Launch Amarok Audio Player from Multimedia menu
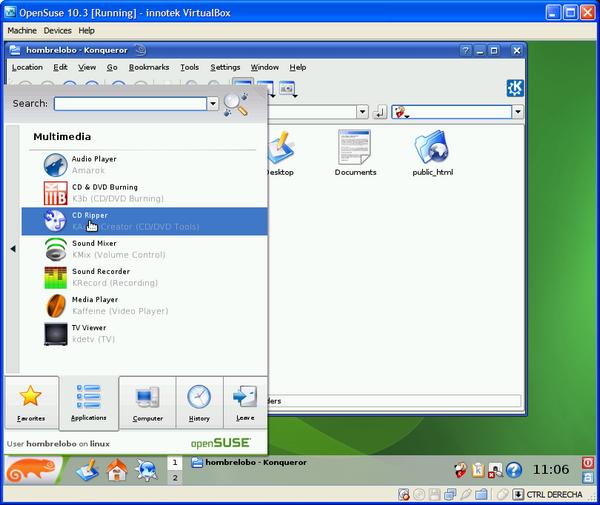The image size is (600, 505). point(144,165)
